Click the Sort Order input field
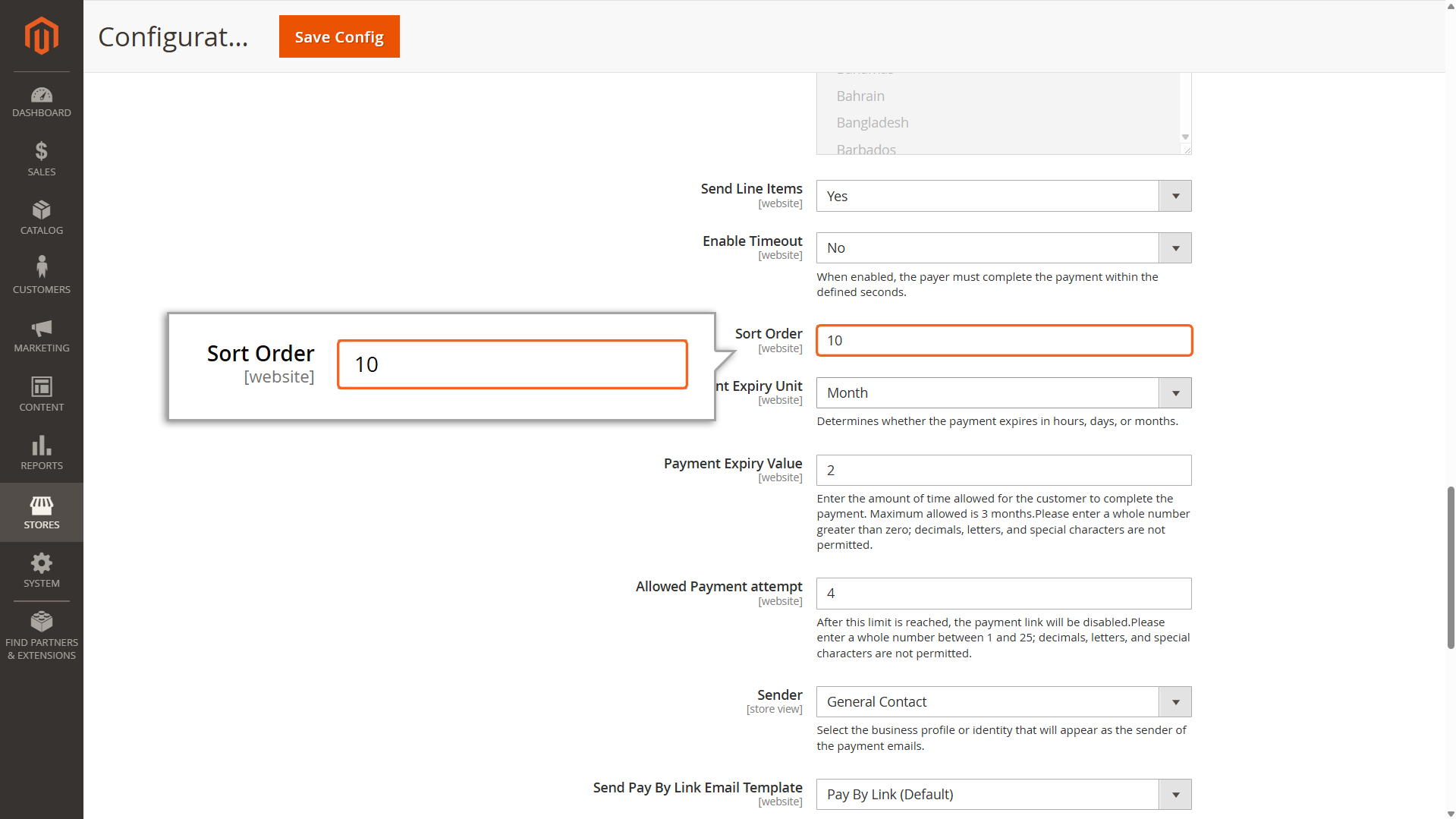This screenshot has height=819, width=1456. point(1003,341)
